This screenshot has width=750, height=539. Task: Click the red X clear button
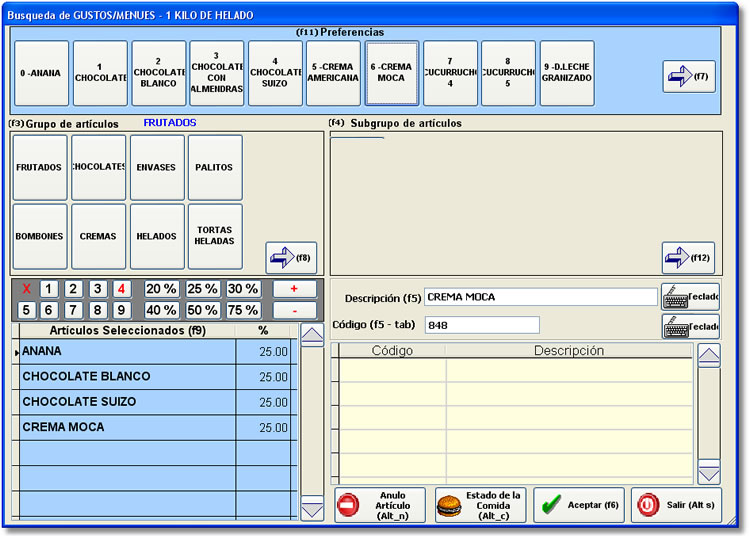(27, 289)
